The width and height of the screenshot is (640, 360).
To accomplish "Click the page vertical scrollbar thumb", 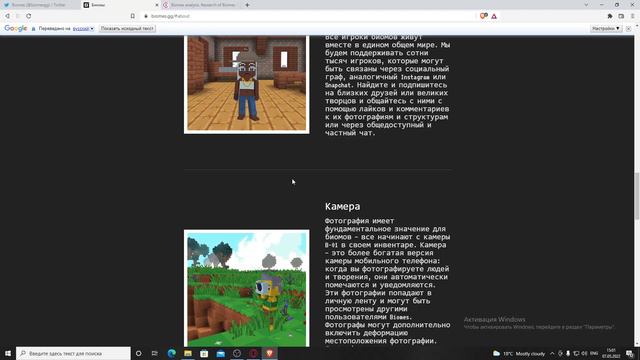I will (x=636, y=196).
